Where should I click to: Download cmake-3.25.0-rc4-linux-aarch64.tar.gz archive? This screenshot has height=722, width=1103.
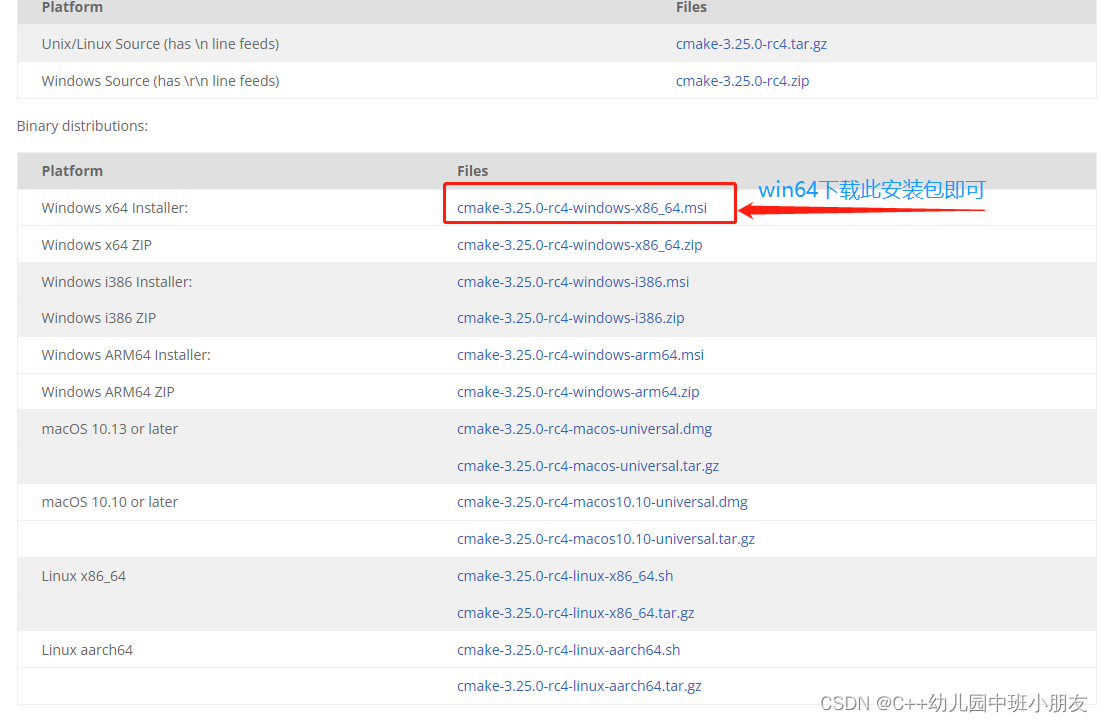(x=579, y=686)
